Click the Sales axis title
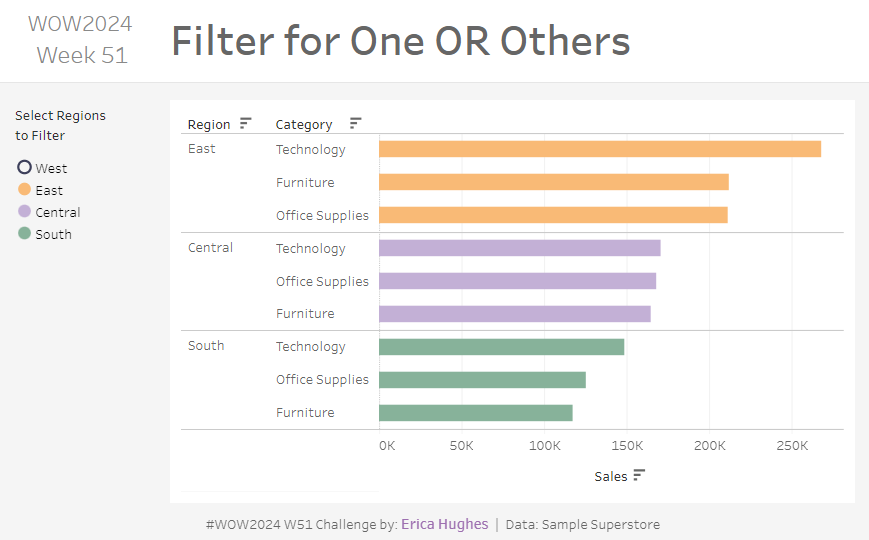 tap(610, 476)
